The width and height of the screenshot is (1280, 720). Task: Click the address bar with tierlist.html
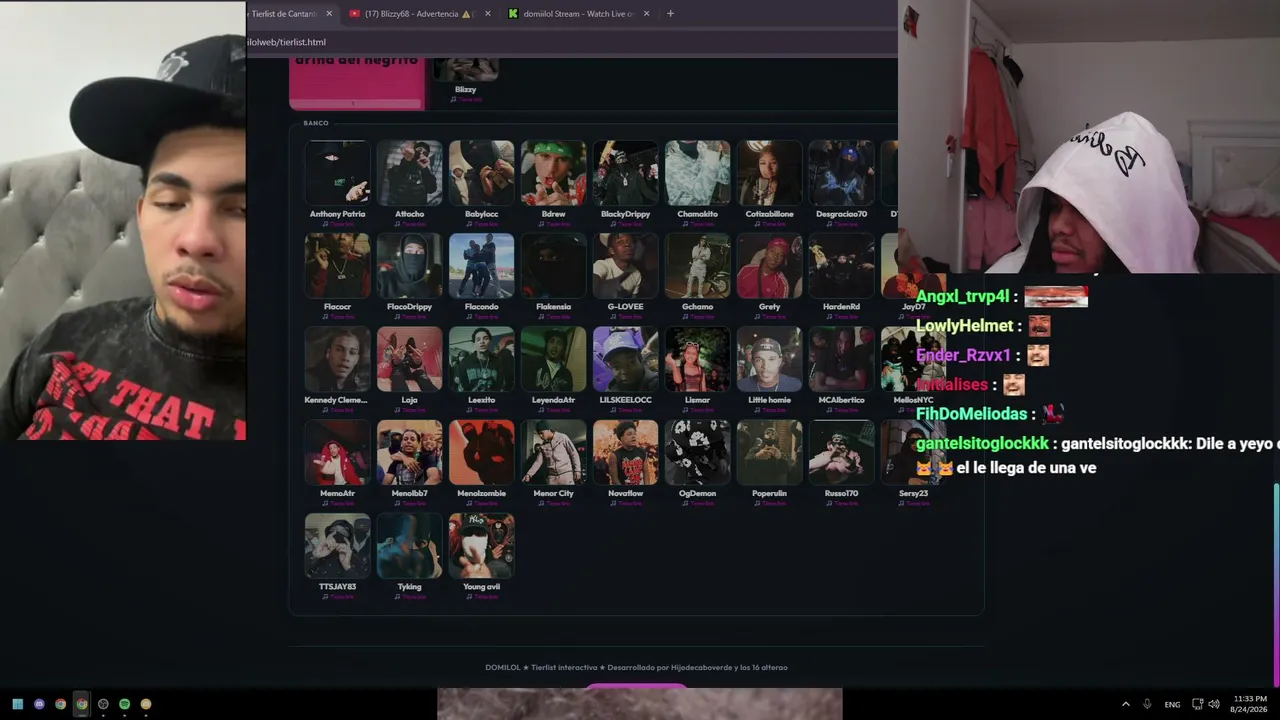pos(570,42)
